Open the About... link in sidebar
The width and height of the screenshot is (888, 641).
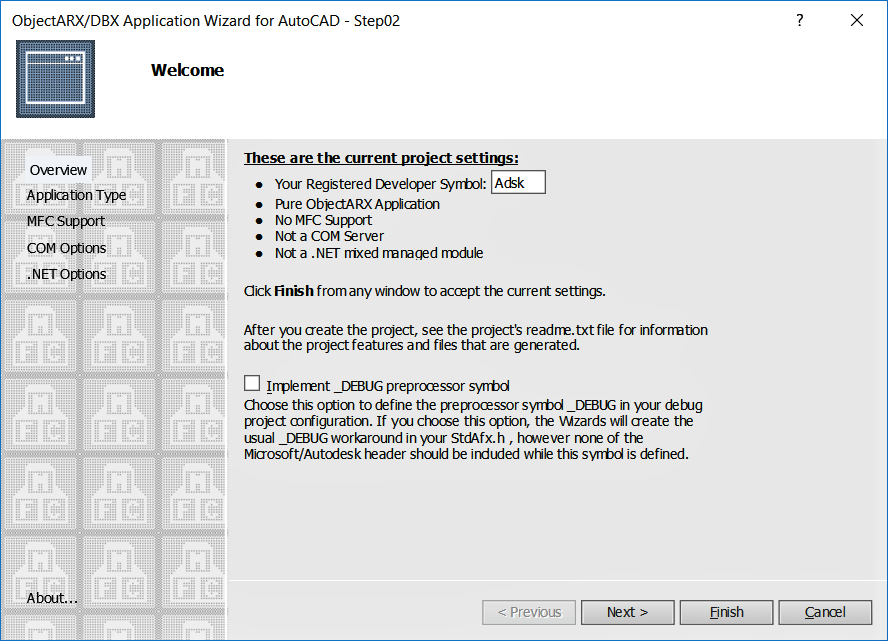(52, 598)
